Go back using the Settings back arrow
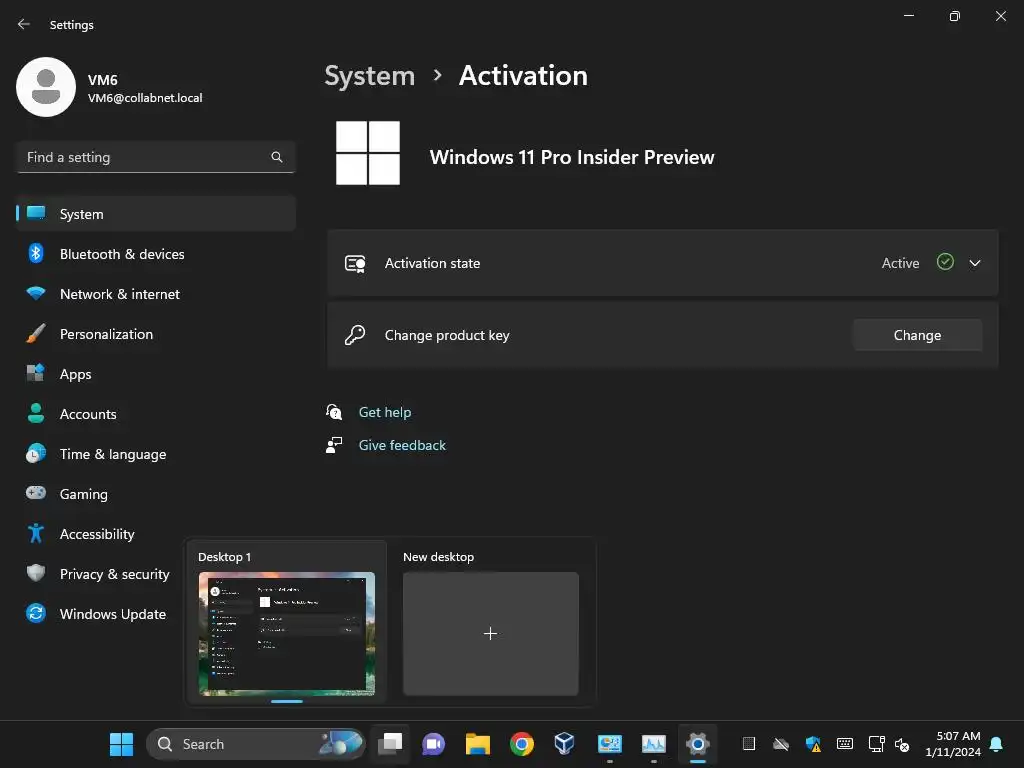Screen dimensions: 1024x768 pos(24,24)
